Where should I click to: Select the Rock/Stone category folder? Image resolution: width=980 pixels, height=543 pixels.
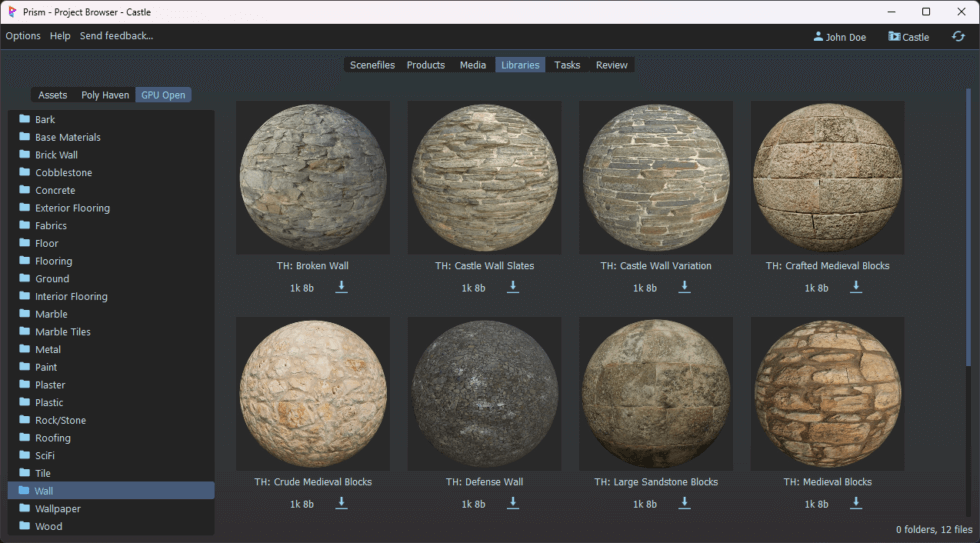60,420
